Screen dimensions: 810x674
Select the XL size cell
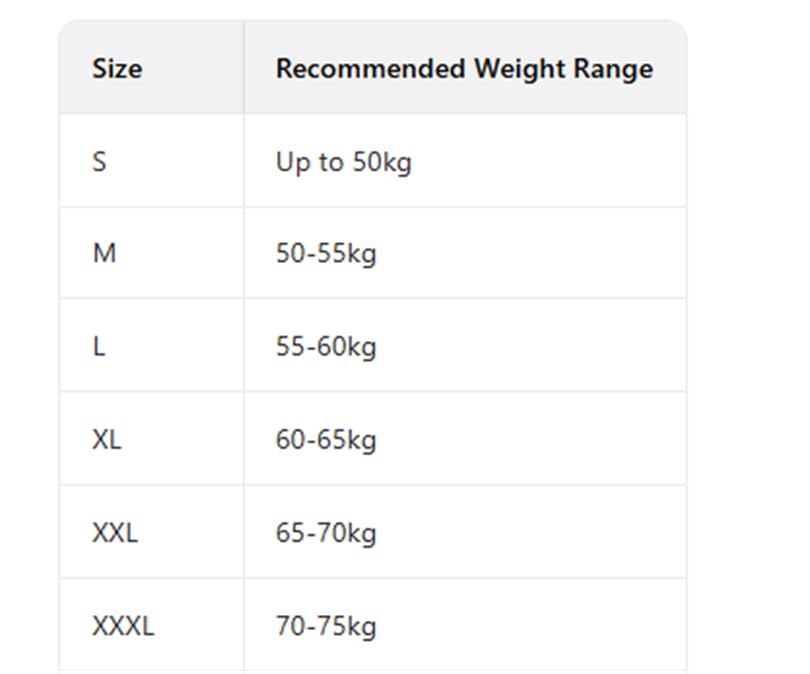click(151, 439)
